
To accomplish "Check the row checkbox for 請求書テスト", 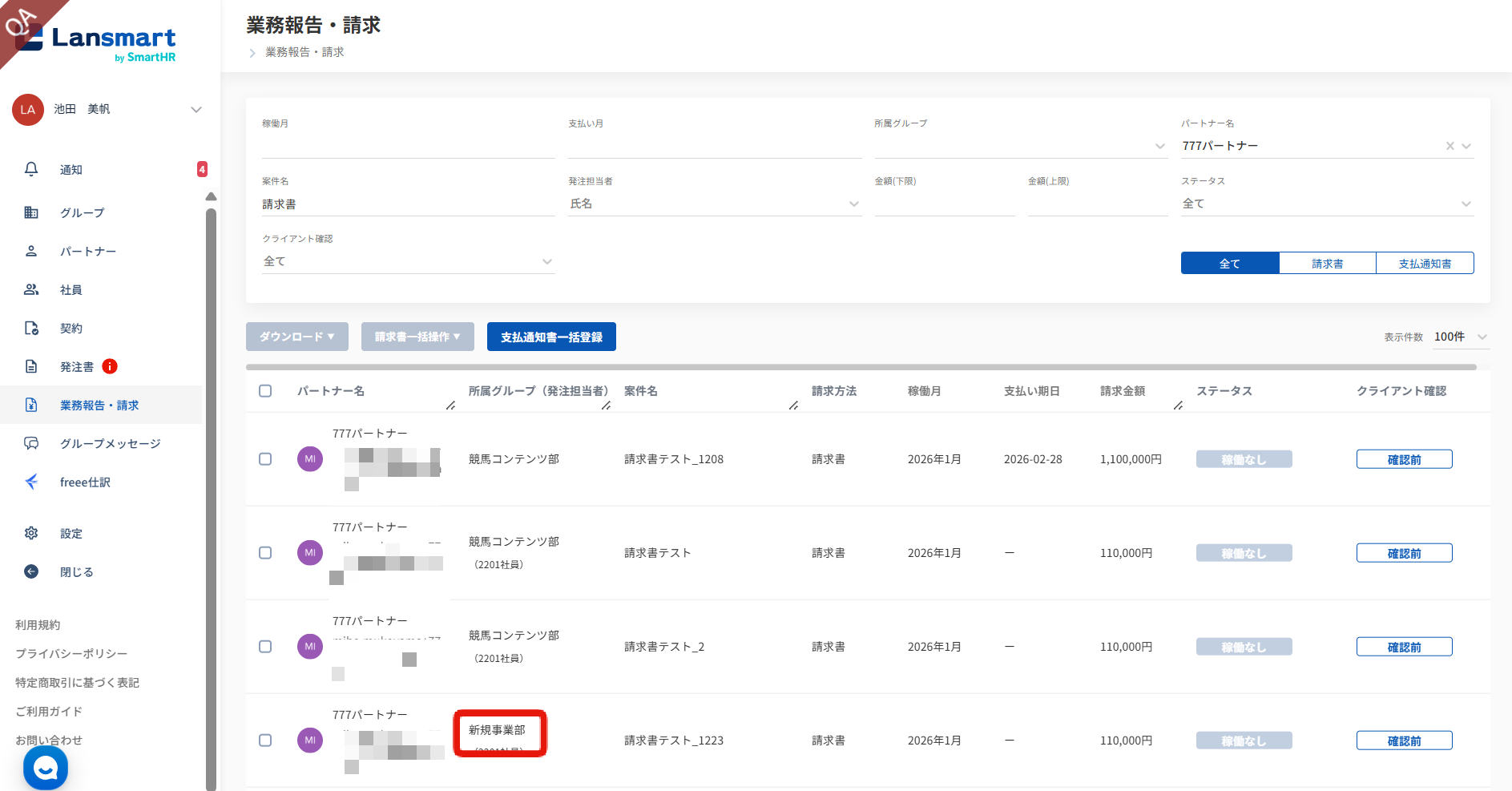I will coord(265,553).
